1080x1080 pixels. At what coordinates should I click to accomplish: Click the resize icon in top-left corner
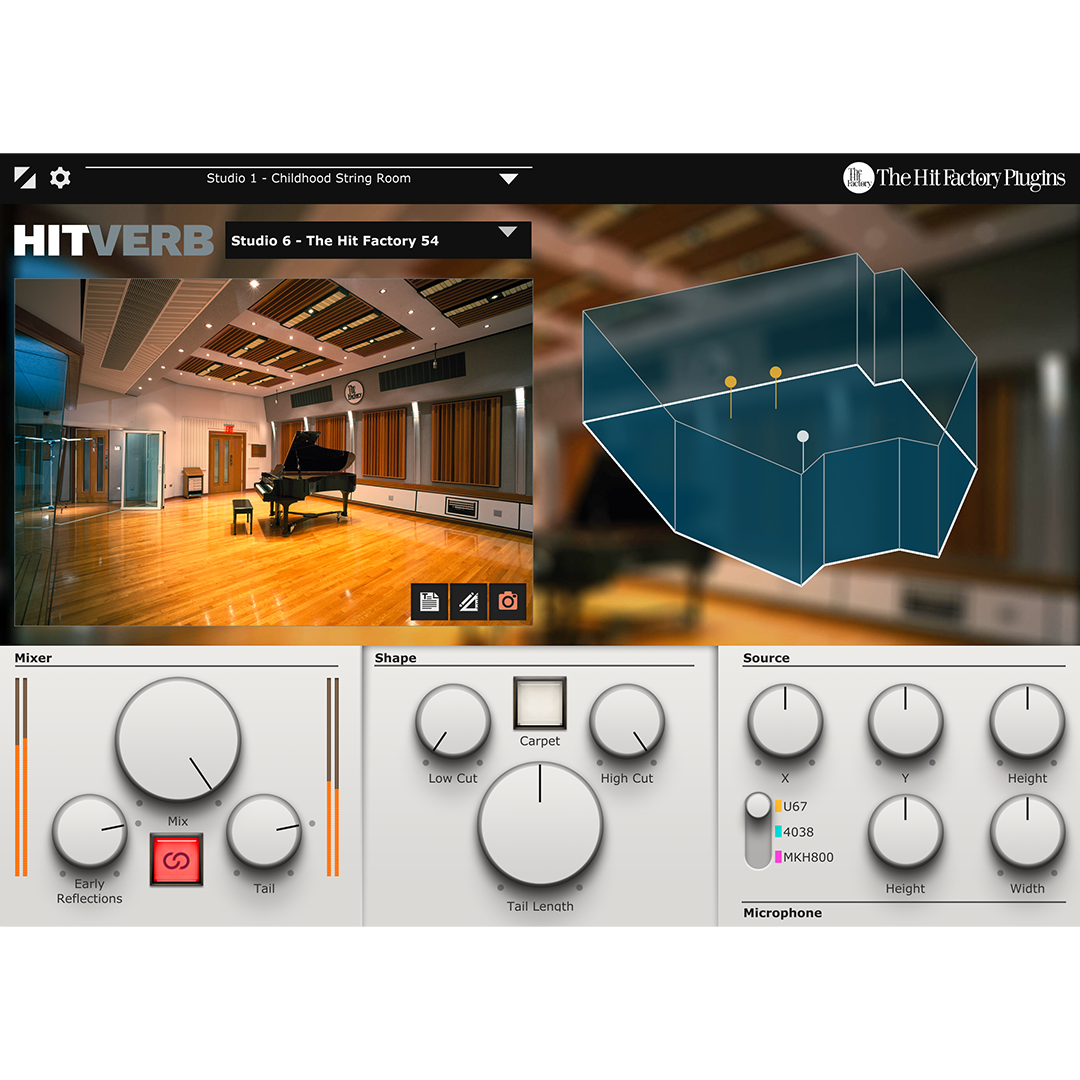pos(25,178)
